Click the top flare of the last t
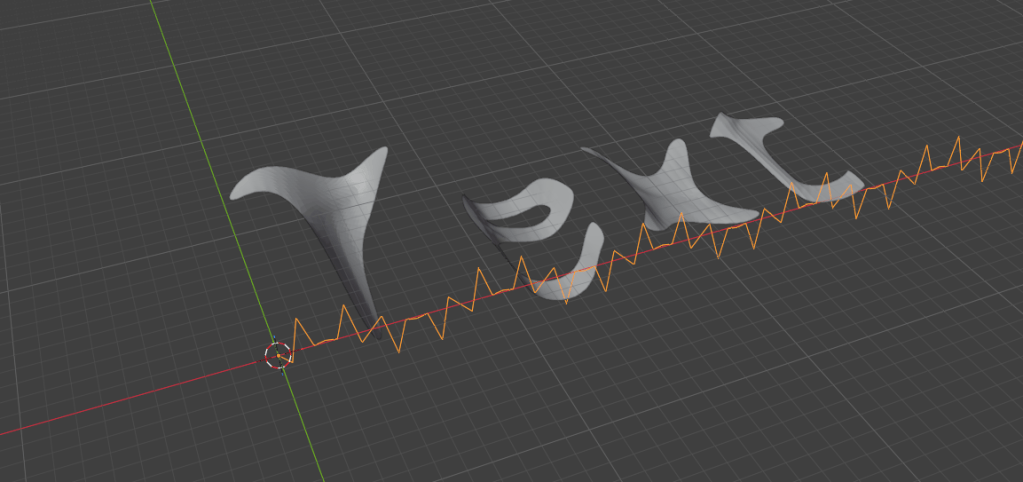Screen dimensions: 1023x482 point(744,124)
